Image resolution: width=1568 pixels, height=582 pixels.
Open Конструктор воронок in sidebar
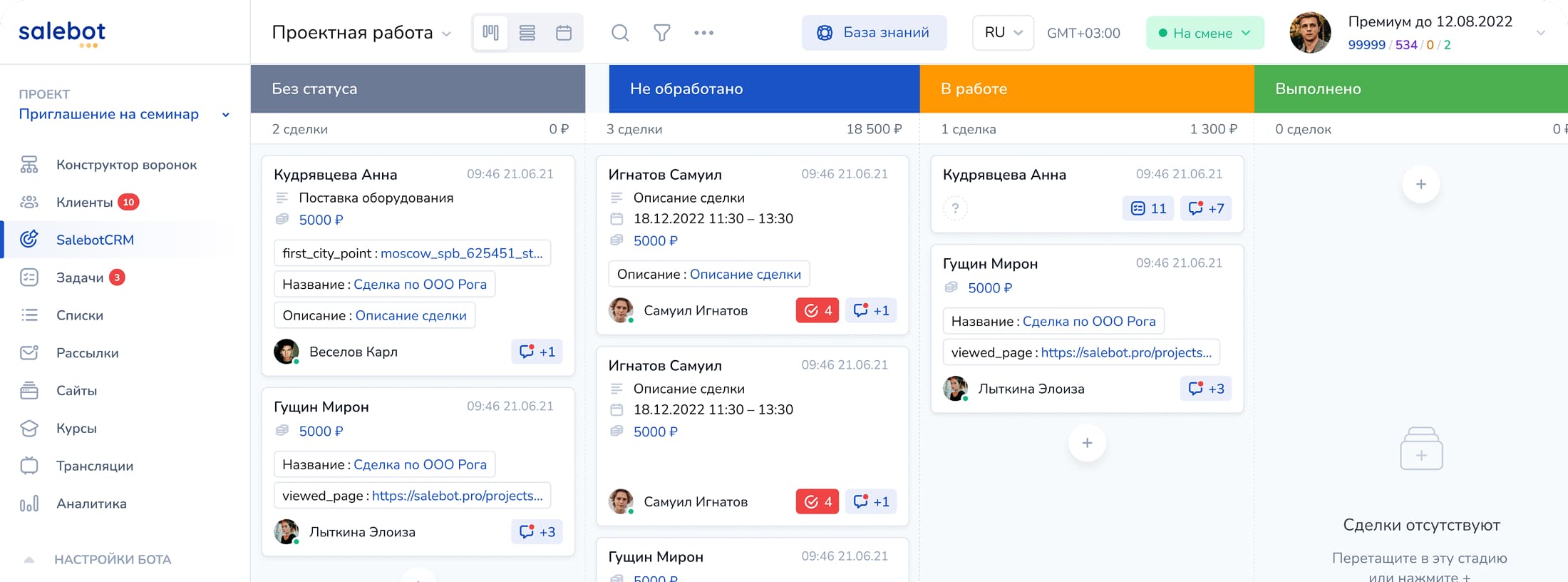pyautogui.click(x=126, y=165)
